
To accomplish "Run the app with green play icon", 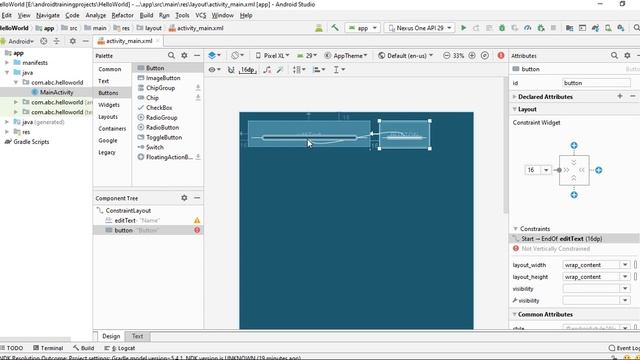I will tap(464, 28).
